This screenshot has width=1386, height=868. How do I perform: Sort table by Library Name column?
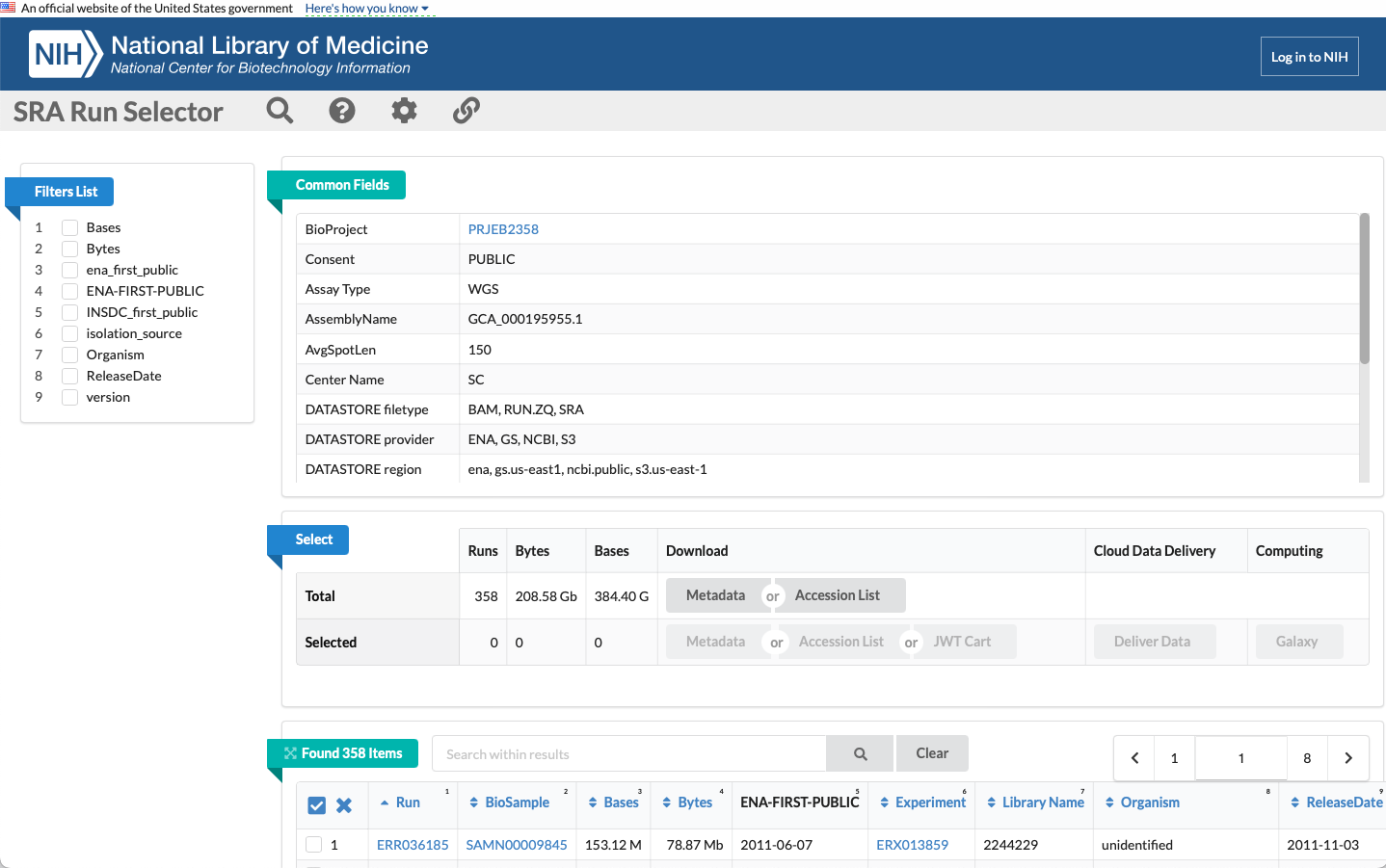click(x=1042, y=802)
